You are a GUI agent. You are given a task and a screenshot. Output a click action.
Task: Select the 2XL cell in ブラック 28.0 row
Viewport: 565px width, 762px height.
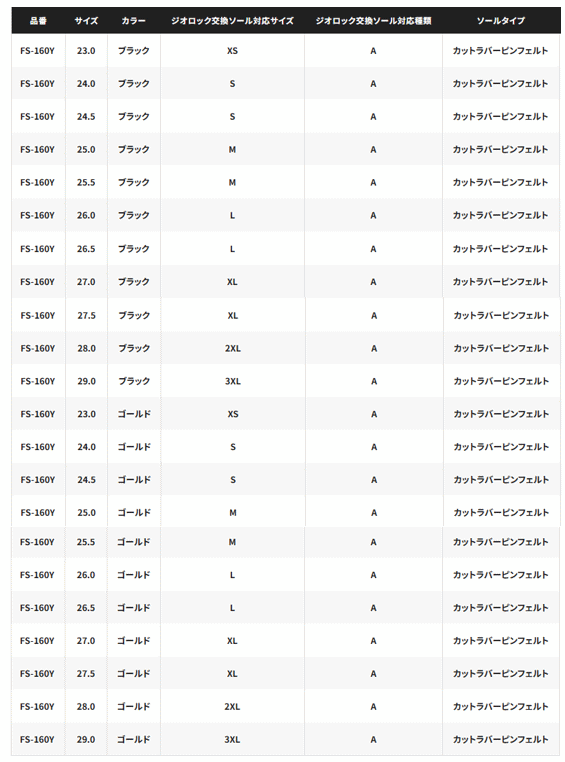coord(233,348)
